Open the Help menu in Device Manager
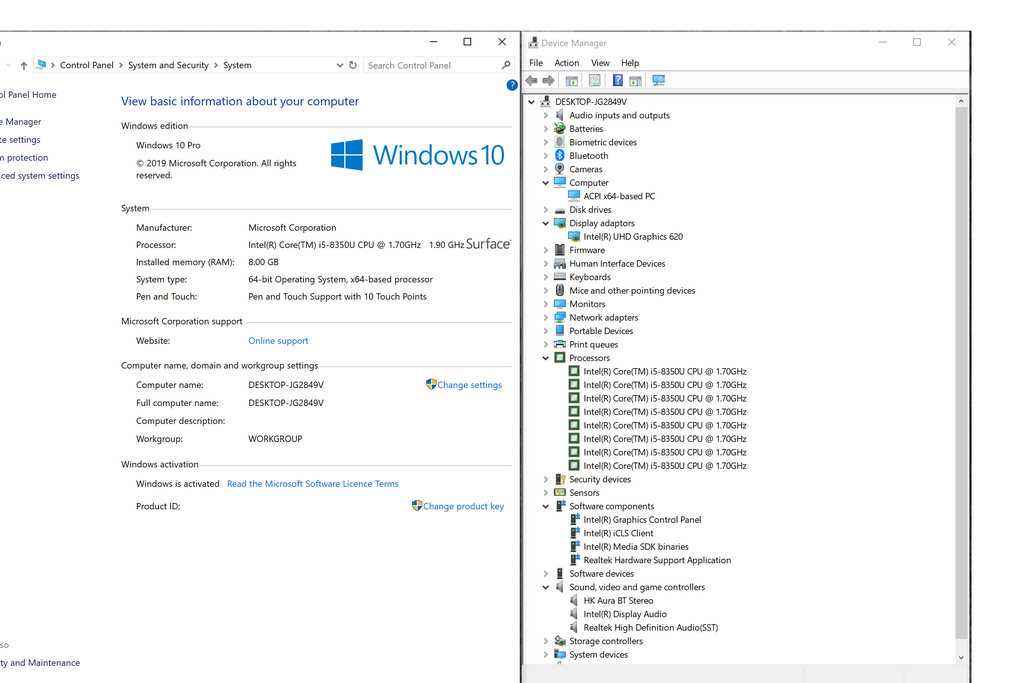 coord(630,63)
